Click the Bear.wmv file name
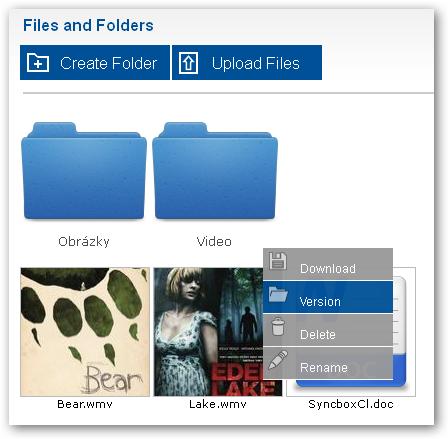Image resolution: width=448 pixels, height=439 pixels. tap(85, 404)
